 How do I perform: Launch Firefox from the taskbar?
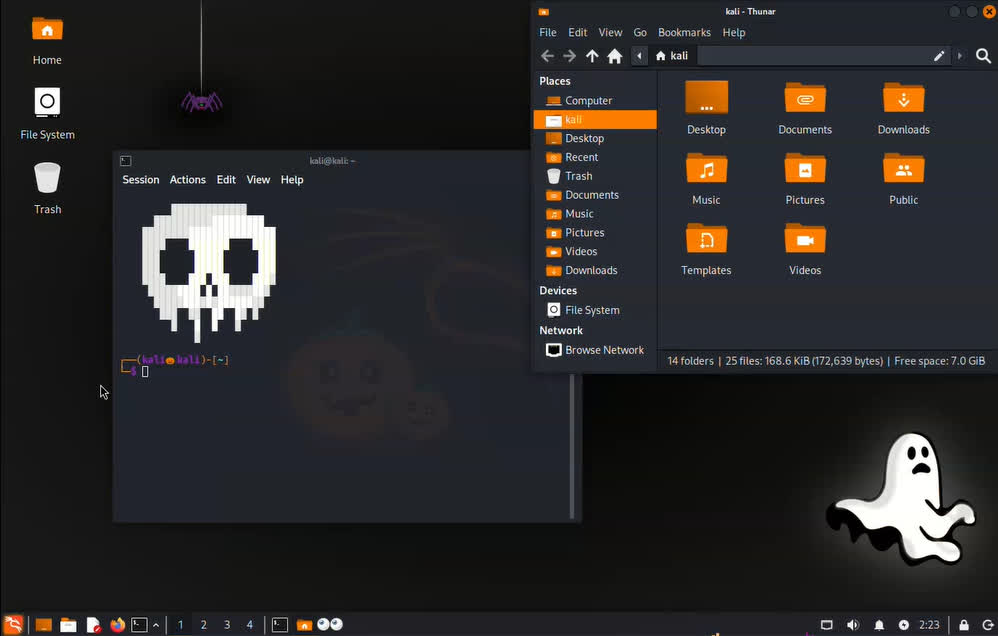[x=117, y=625]
